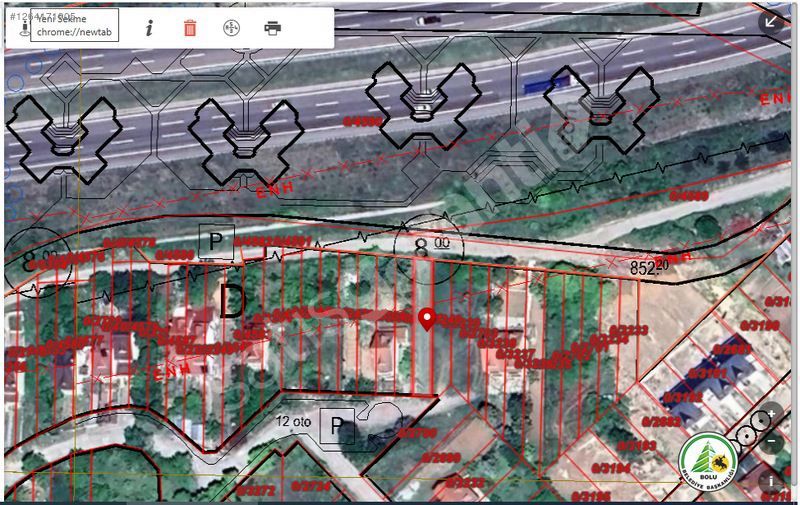800x505 pixels.
Task: Click the 'P' parking symbol beside '12 oto'
Action: click(338, 428)
